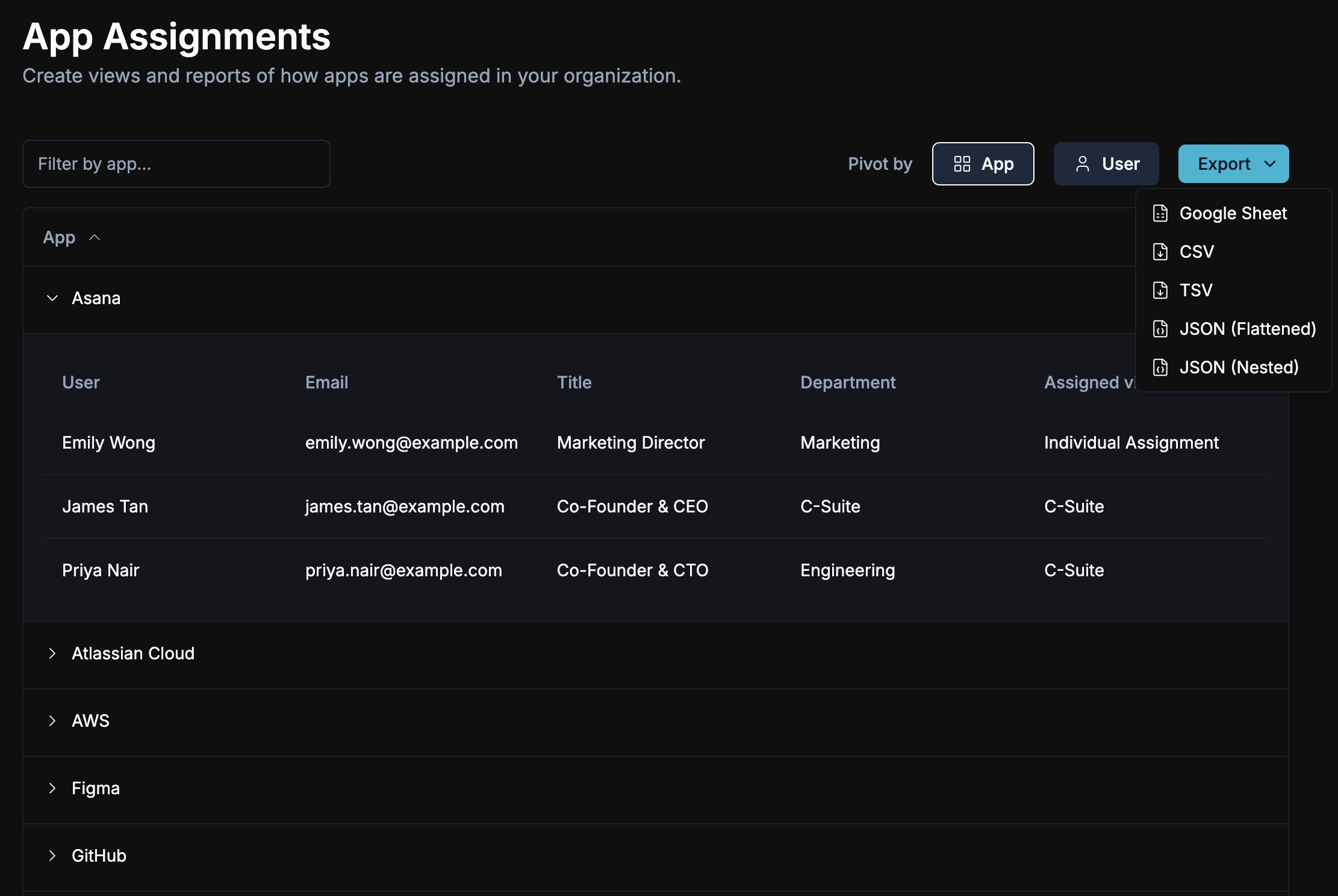1338x896 pixels.
Task: Expand the Atlassian Cloud row
Action: [52, 653]
